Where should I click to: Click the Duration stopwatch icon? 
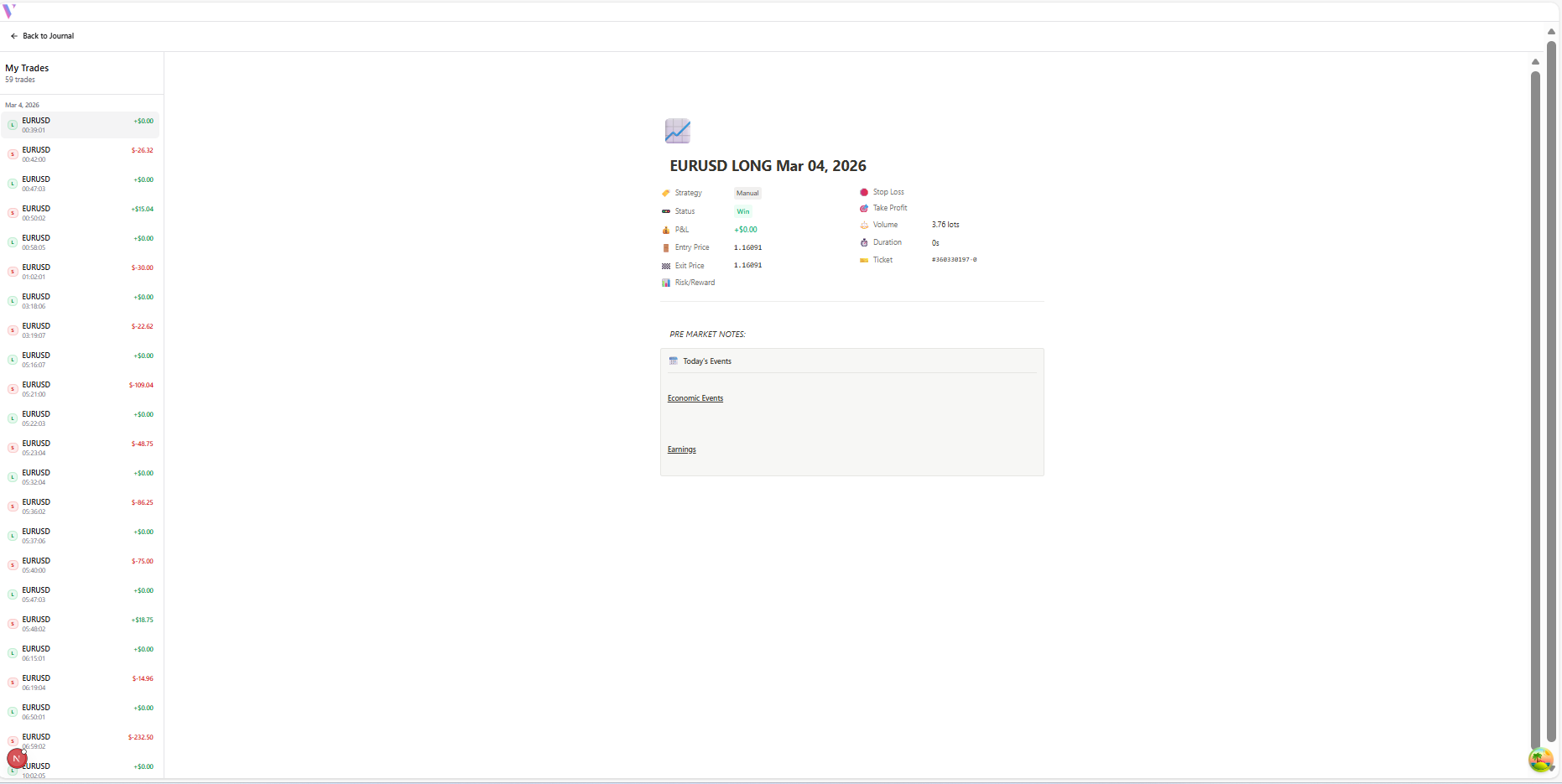(x=864, y=242)
